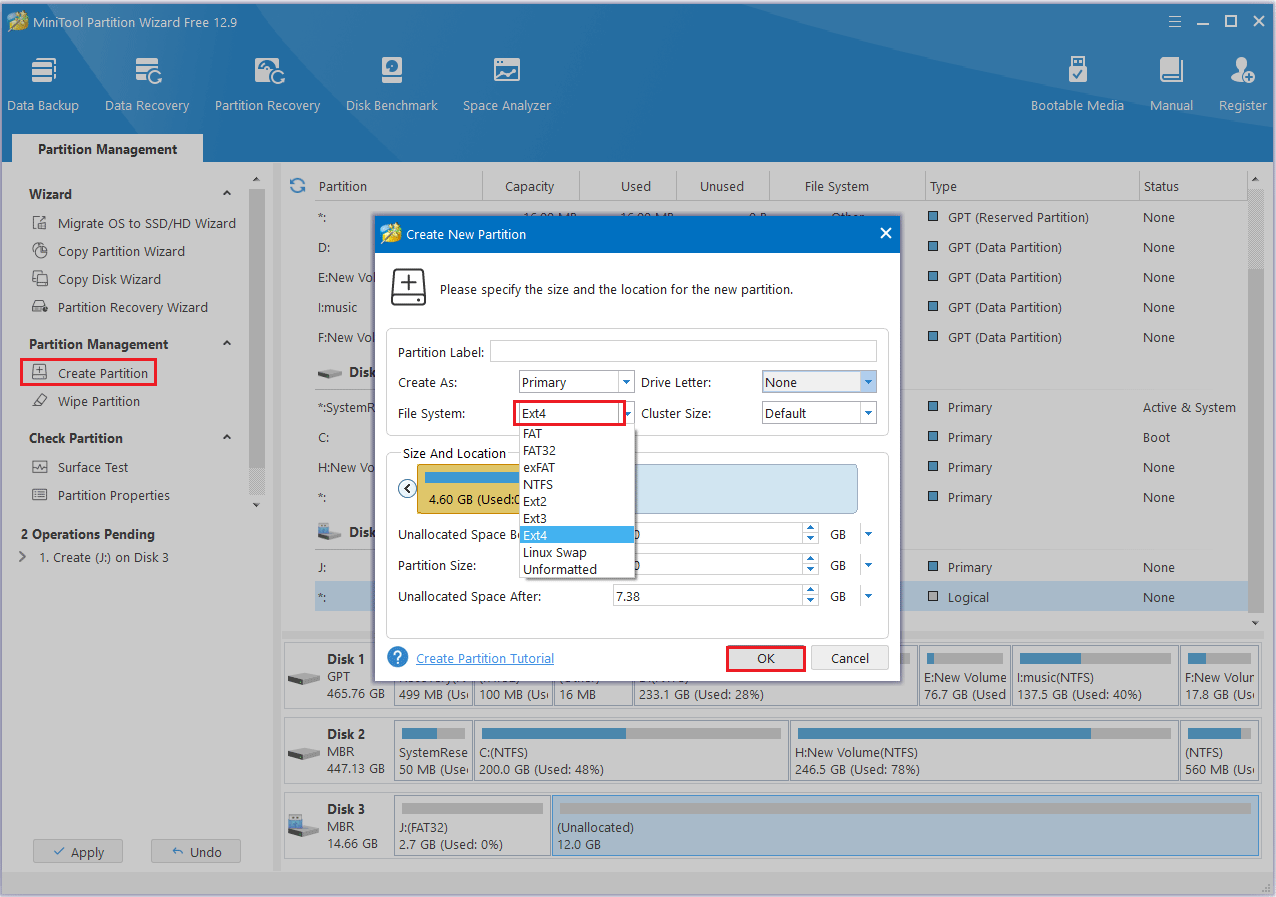This screenshot has width=1276, height=897.
Task: Click the help icon beside Create Partition Tutorial
Action: click(398, 657)
